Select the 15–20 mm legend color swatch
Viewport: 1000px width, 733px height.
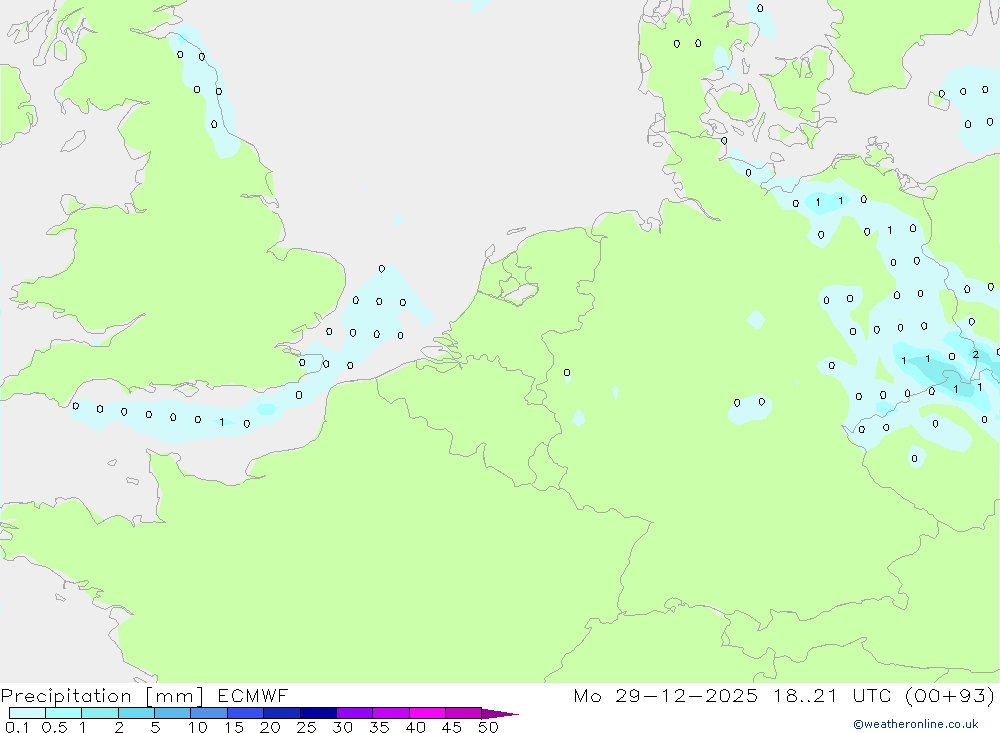click(x=246, y=713)
